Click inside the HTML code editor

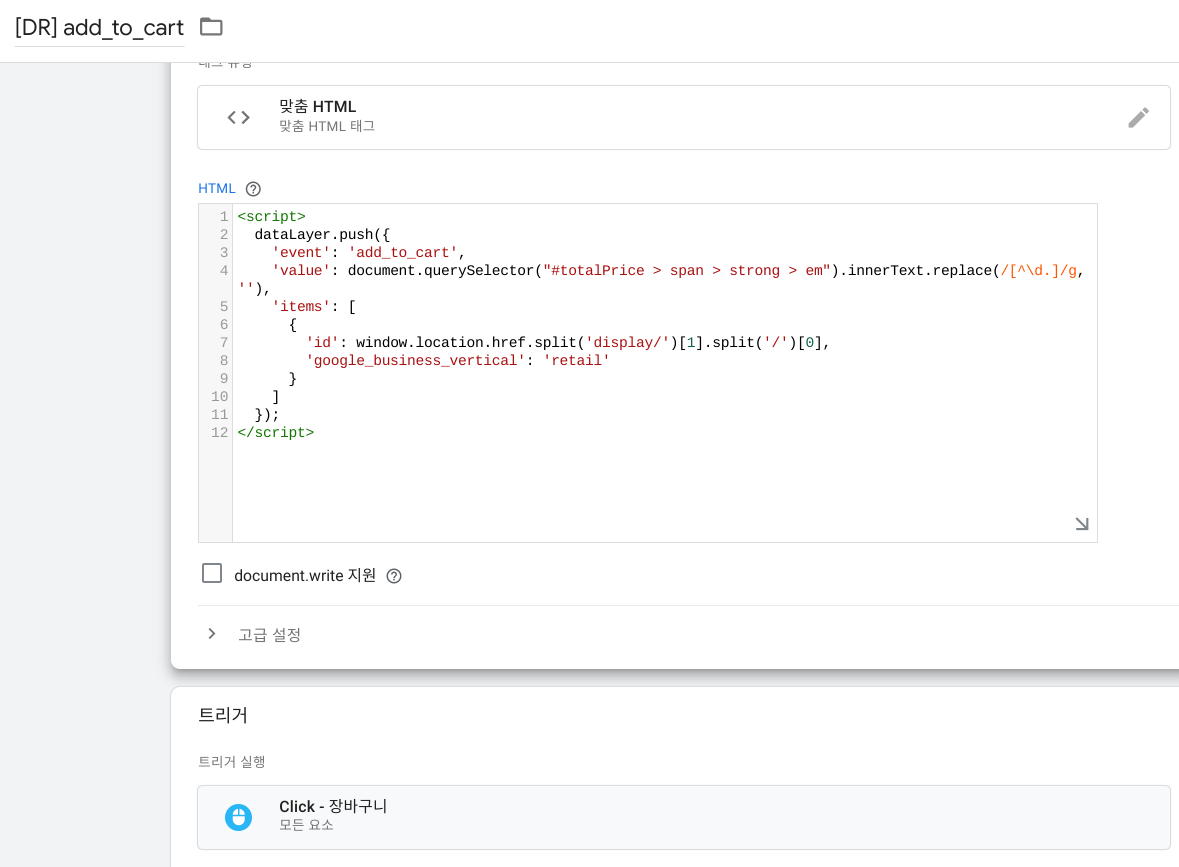pyautogui.click(x=647, y=372)
